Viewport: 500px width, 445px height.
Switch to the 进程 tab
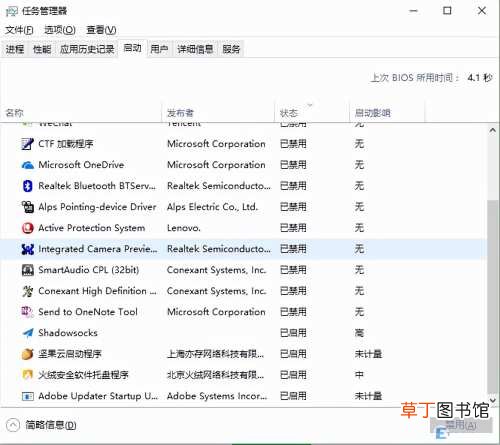15,49
